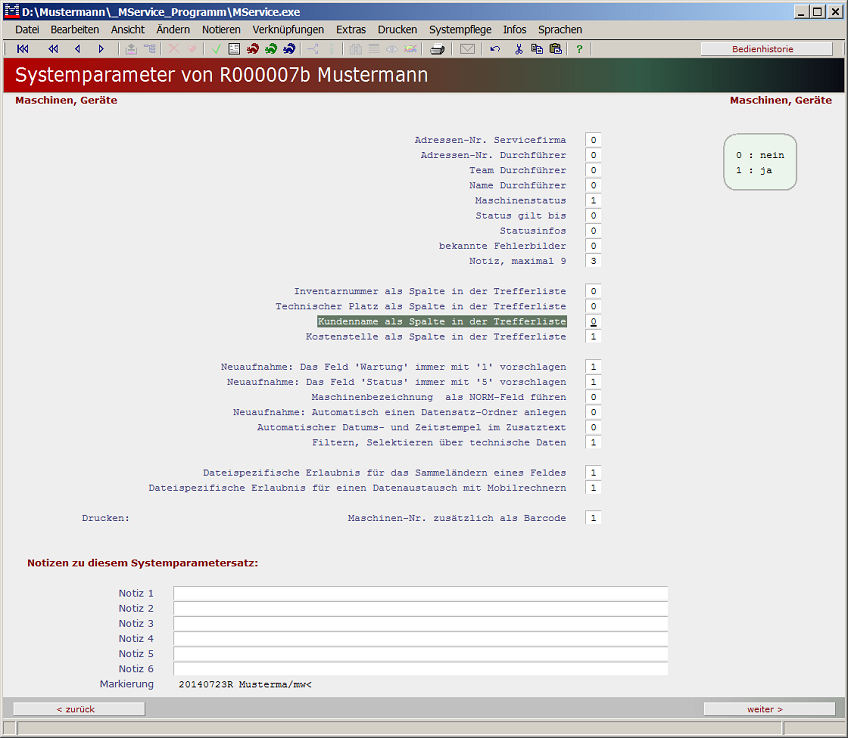Click the envelope email icon
Screen dimensions: 848x738
tap(466, 48)
